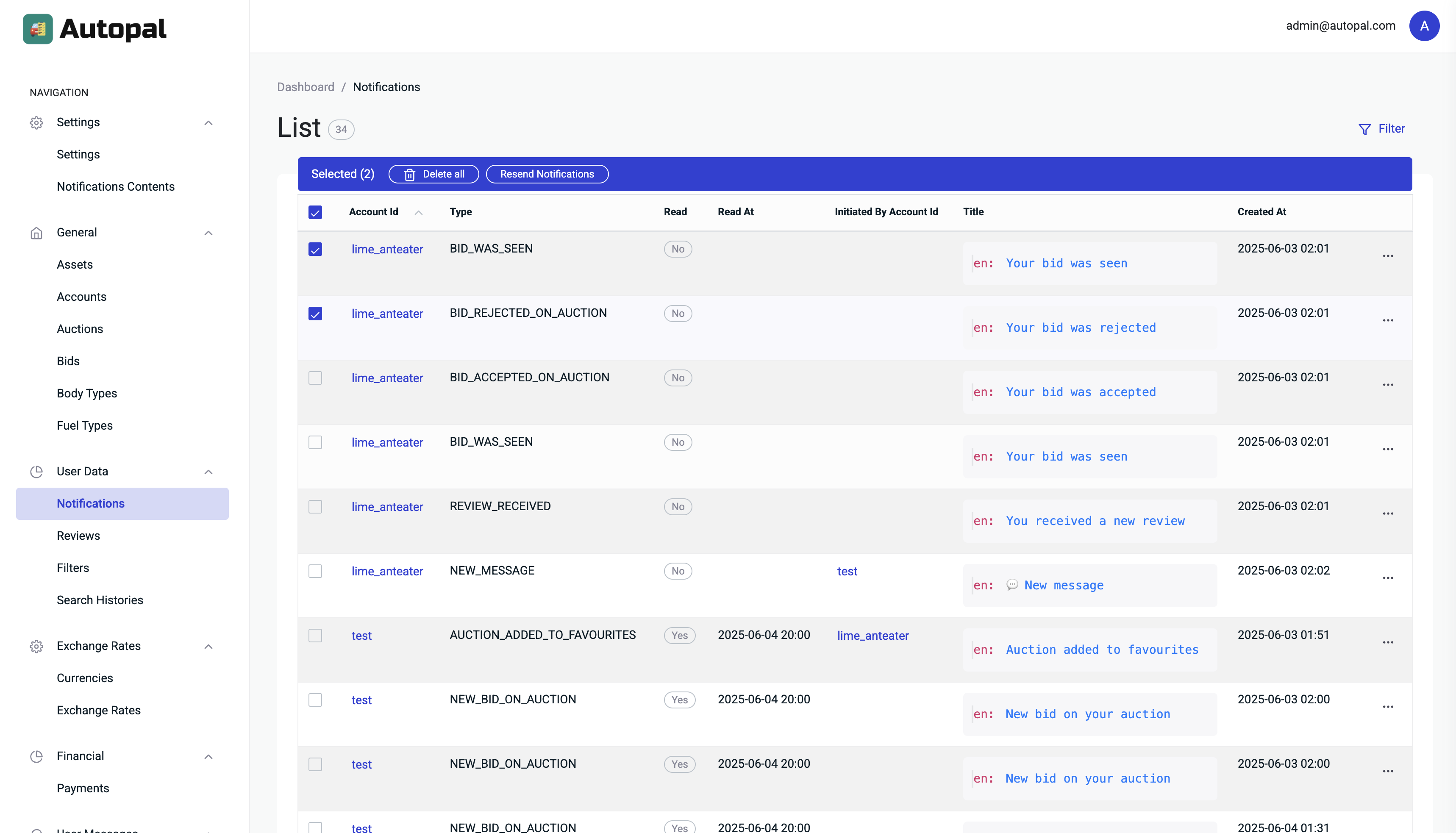The height and width of the screenshot is (833, 1456).
Task: Open lime_anteater account in BID_REJECTED_ON_AUCTION row
Action: [x=387, y=314]
